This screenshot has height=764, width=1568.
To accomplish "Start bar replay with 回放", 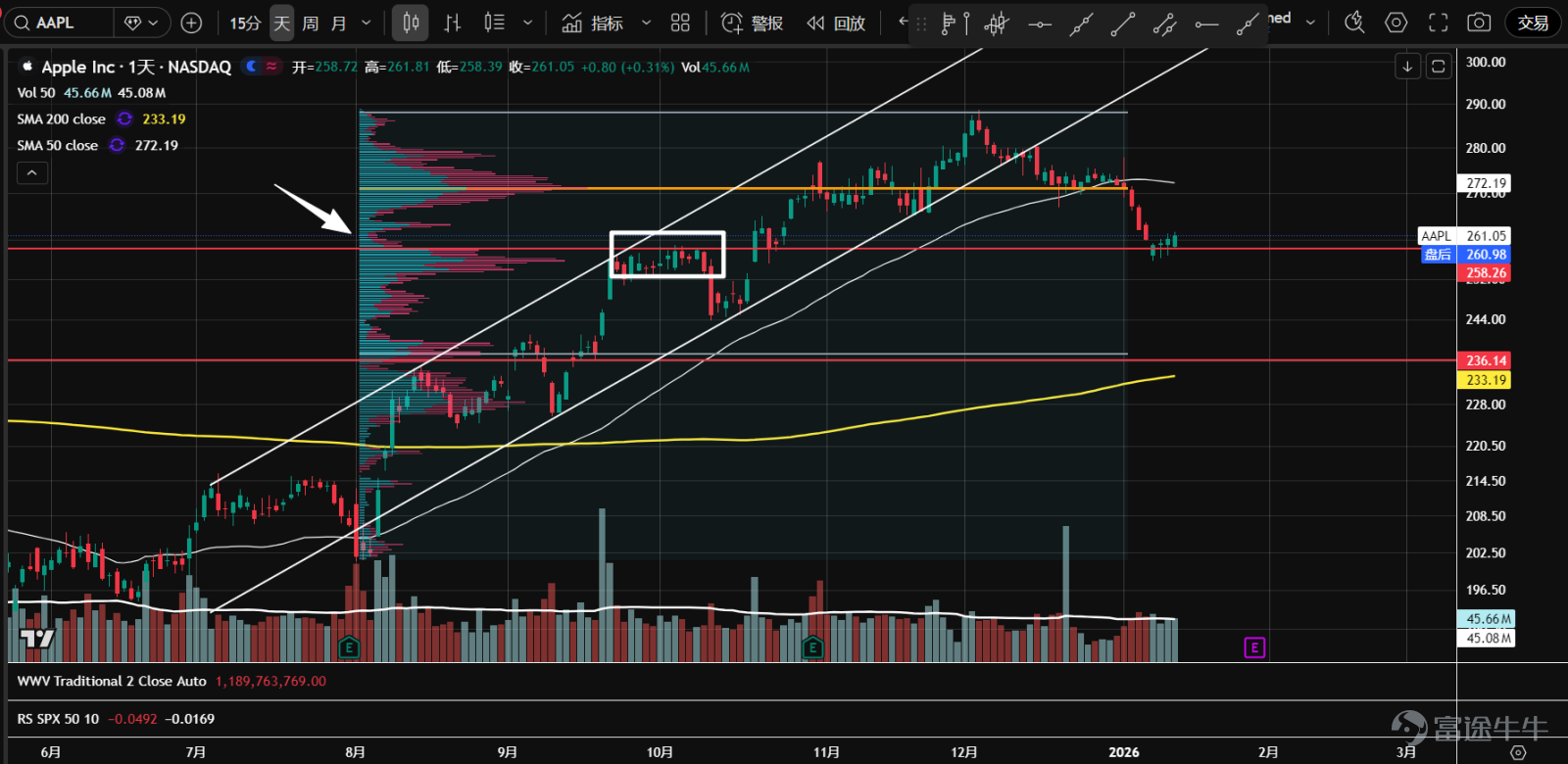I will tap(836, 23).
